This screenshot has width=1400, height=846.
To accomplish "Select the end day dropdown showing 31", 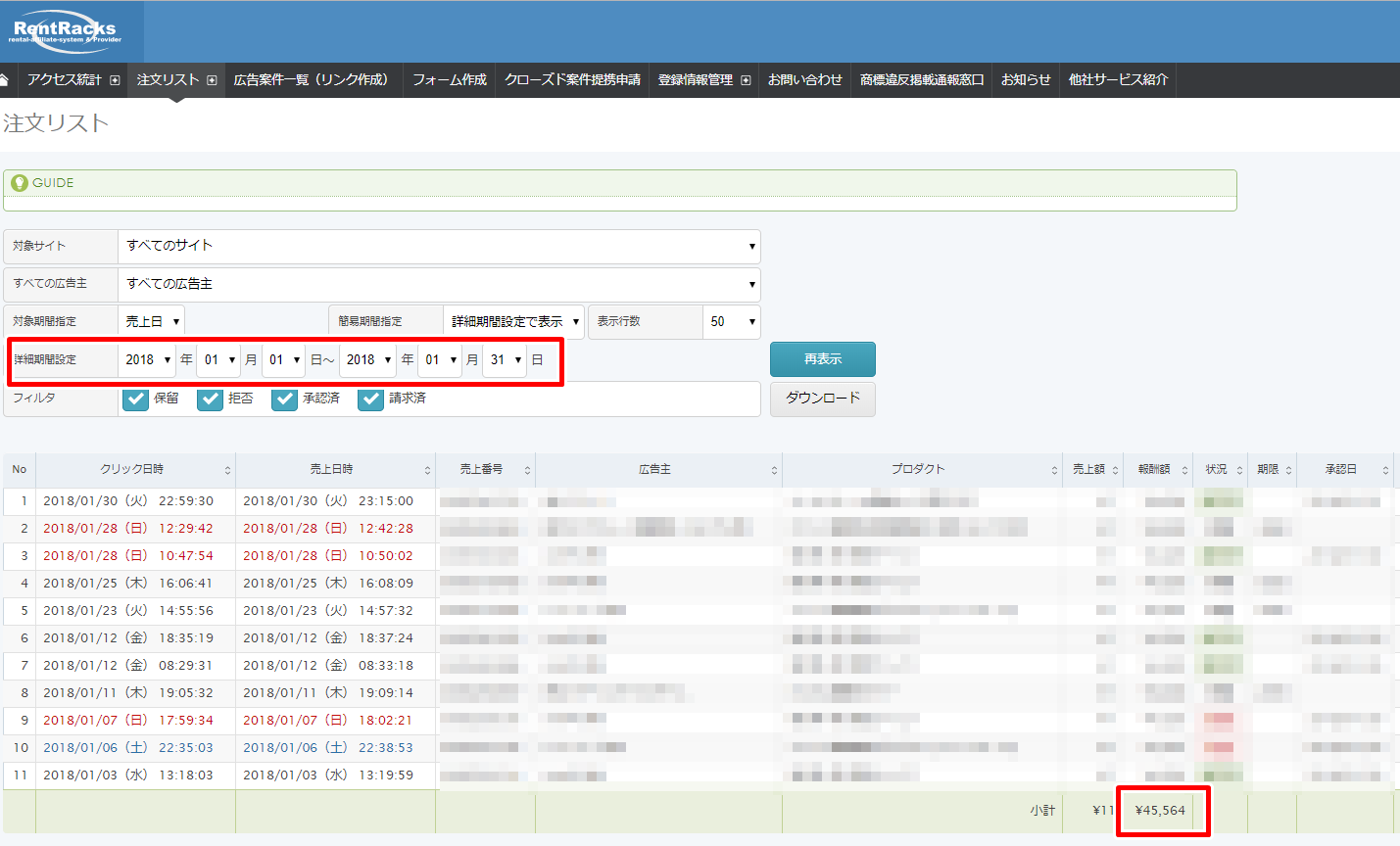I will pyautogui.click(x=505, y=360).
